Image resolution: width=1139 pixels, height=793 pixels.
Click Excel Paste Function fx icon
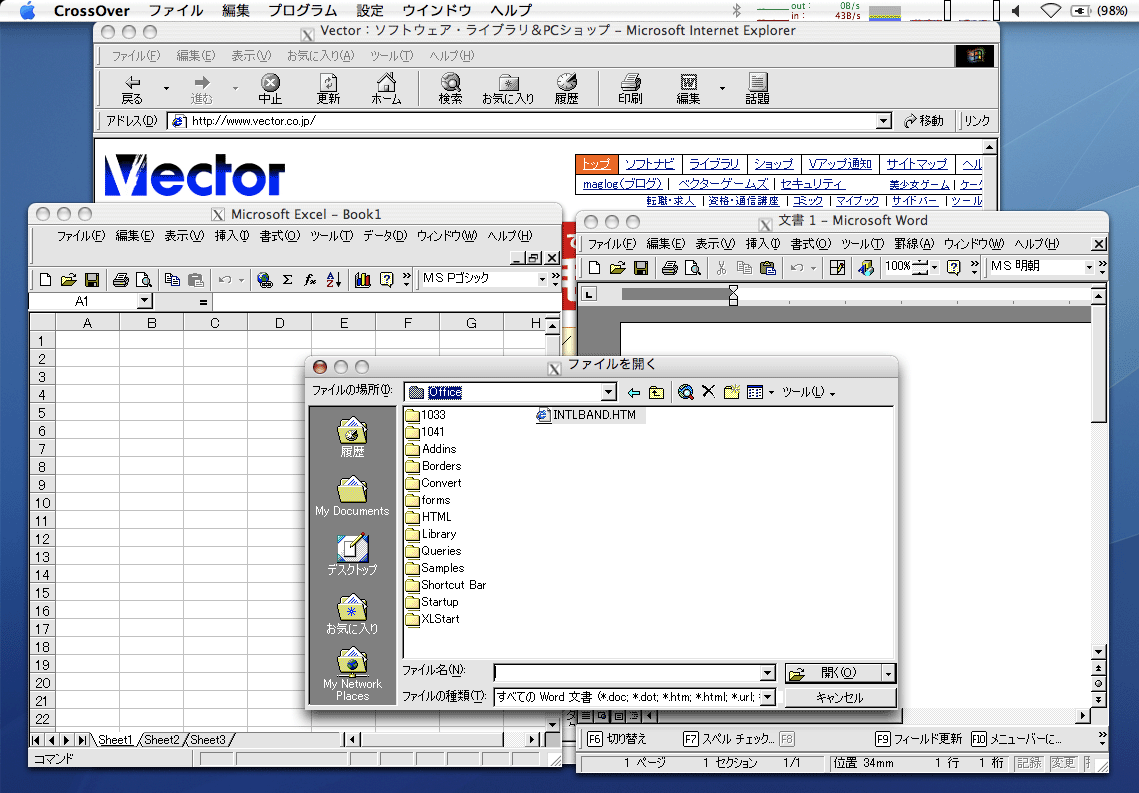310,280
